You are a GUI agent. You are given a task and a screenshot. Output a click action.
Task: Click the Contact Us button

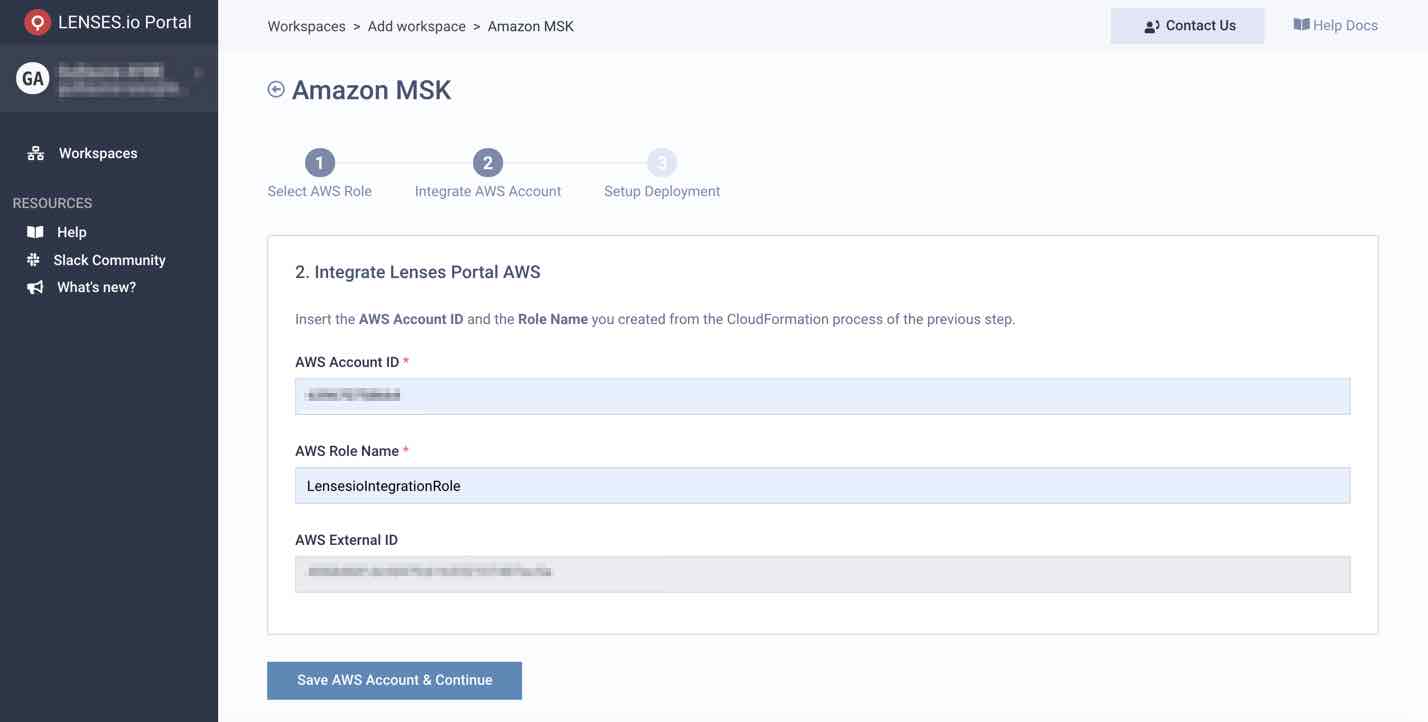pyautogui.click(x=1187, y=26)
